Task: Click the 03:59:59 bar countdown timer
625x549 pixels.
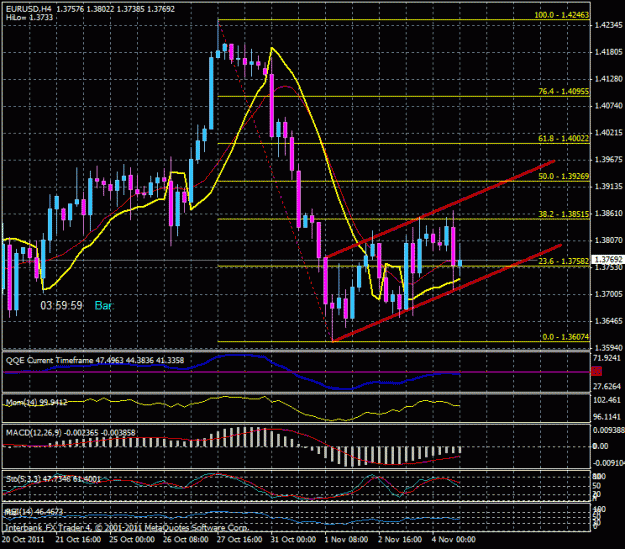Action: pyautogui.click(x=61, y=306)
